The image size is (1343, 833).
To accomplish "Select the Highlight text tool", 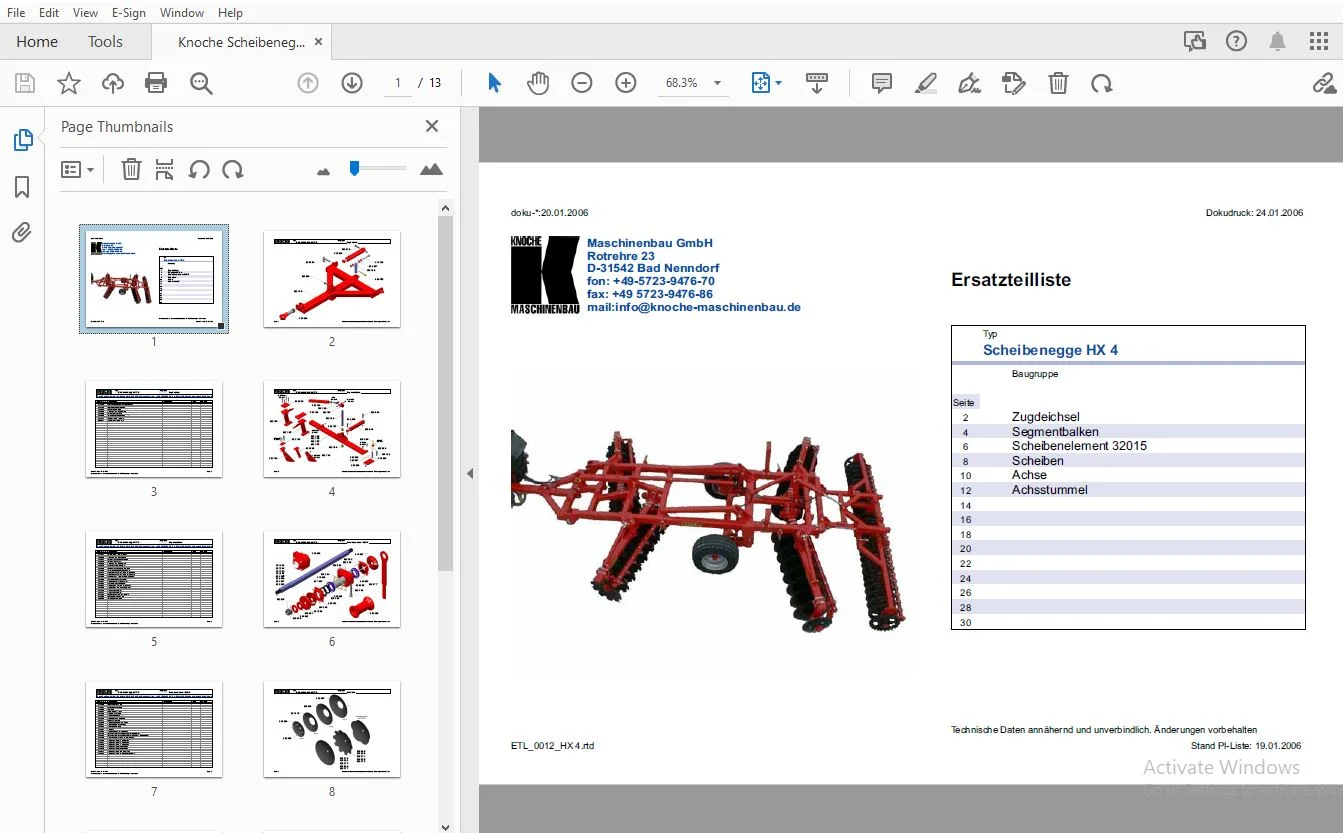I will pos(926,83).
